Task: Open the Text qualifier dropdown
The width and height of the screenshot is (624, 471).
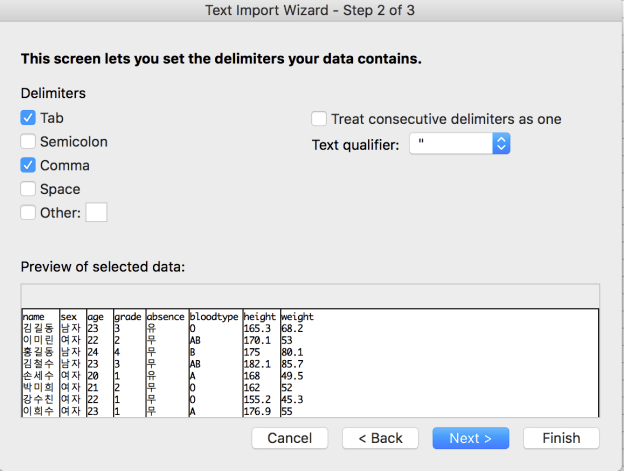Action: point(459,143)
